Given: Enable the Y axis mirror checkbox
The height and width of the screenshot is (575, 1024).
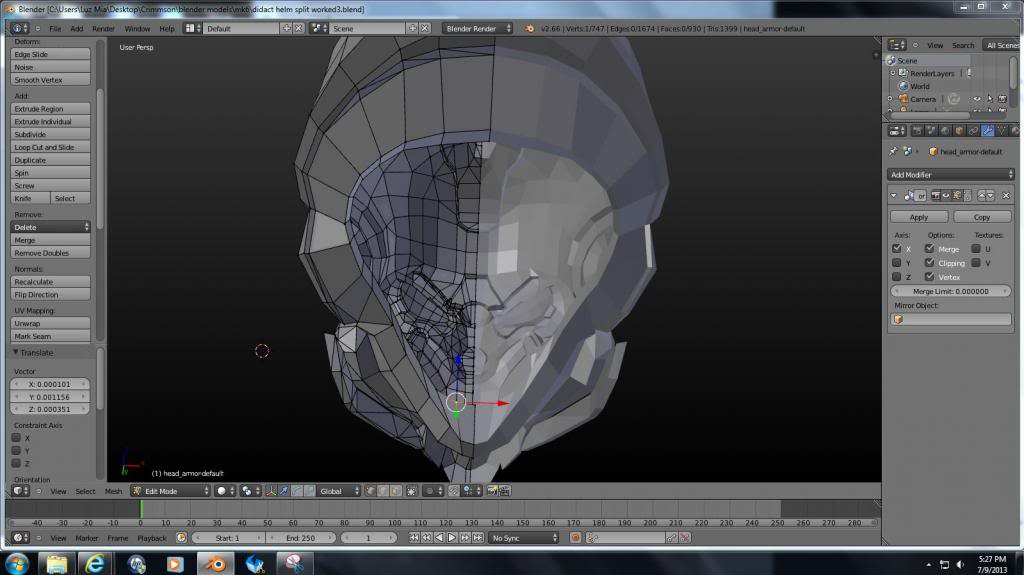Looking at the screenshot, I should 896,263.
